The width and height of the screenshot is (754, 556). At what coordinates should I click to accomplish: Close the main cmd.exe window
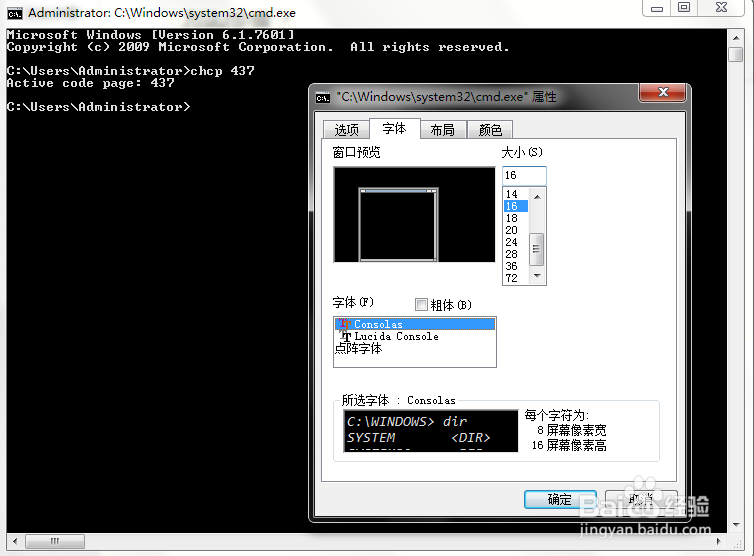click(x=721, y=8)
